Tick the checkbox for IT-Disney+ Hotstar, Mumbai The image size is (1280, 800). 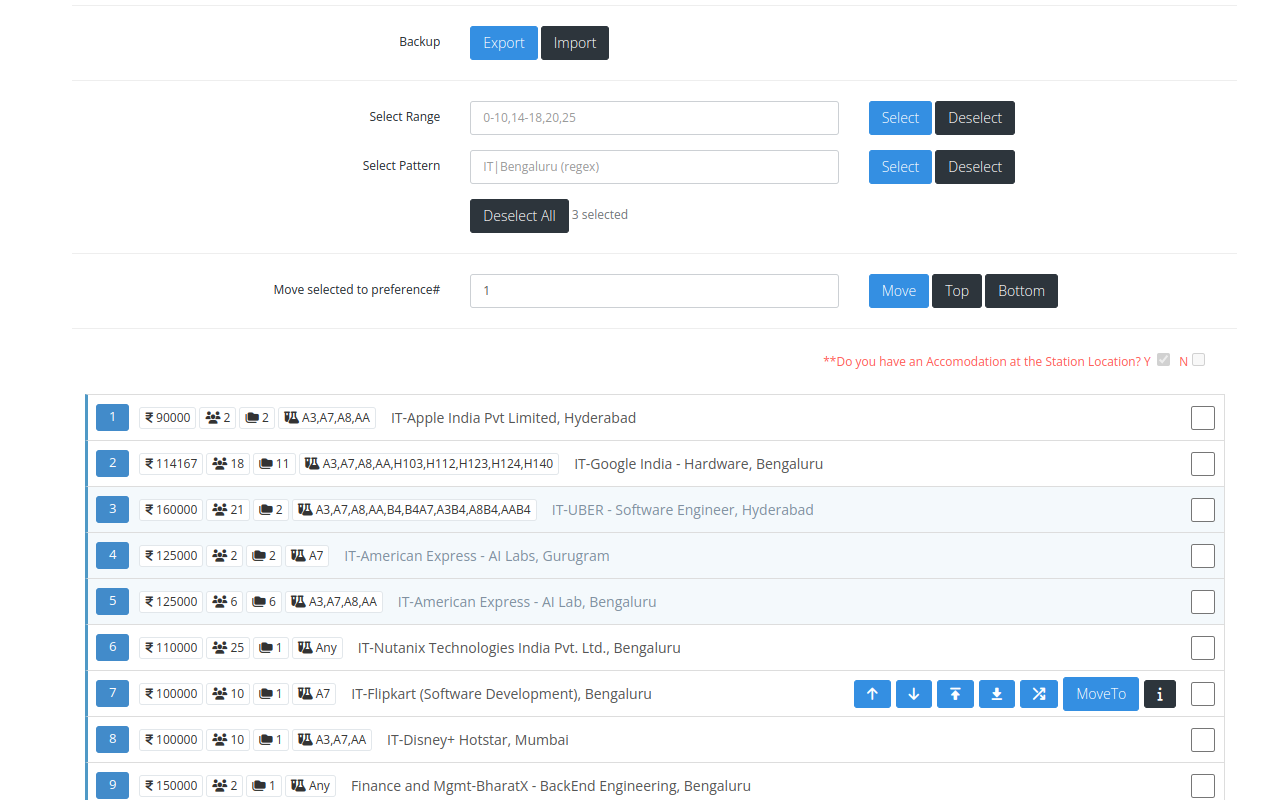coord(1203,740)
